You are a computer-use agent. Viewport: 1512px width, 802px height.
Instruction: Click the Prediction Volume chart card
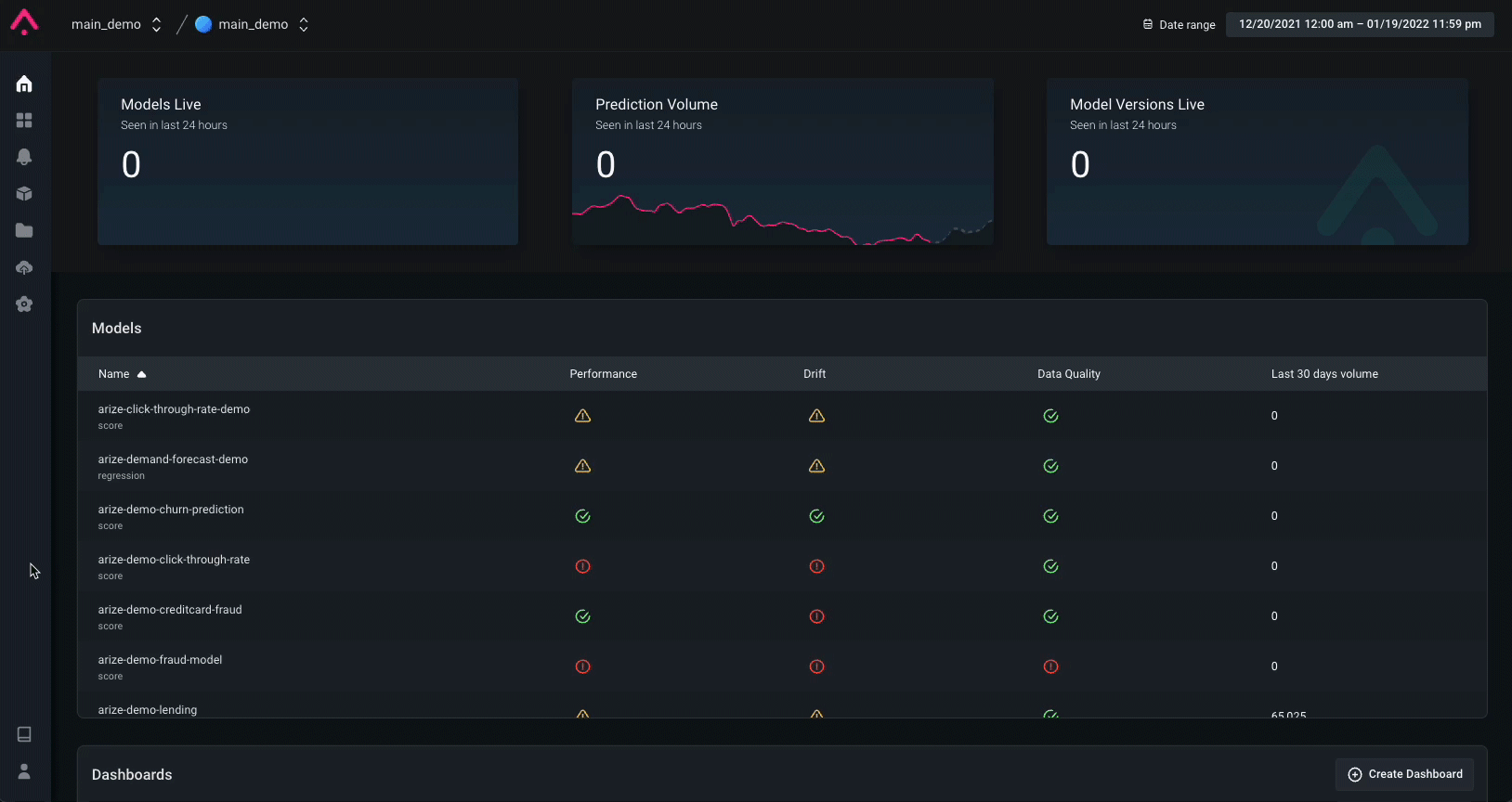coord(782,162)
